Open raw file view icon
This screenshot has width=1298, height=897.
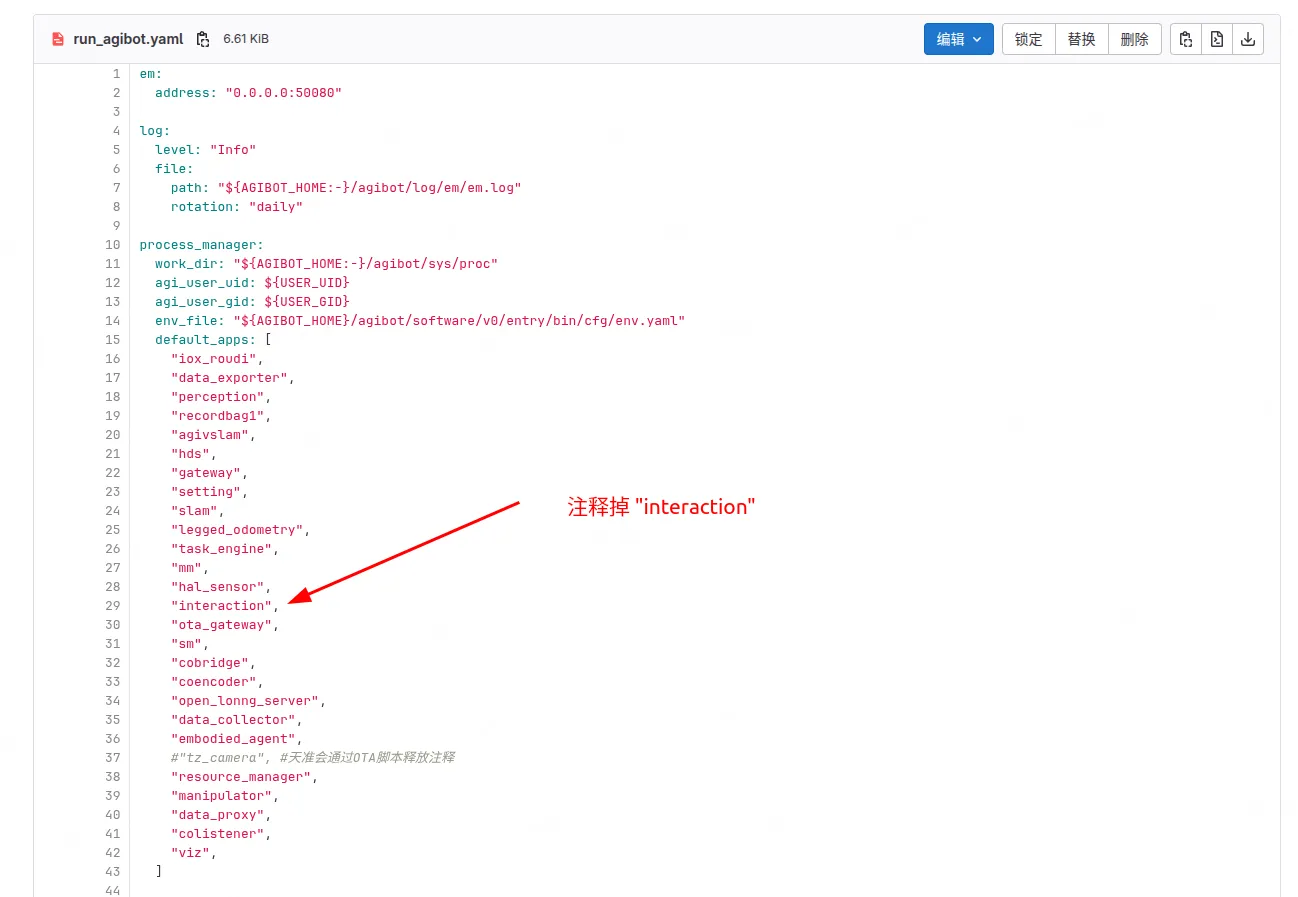click(1216, 39)
